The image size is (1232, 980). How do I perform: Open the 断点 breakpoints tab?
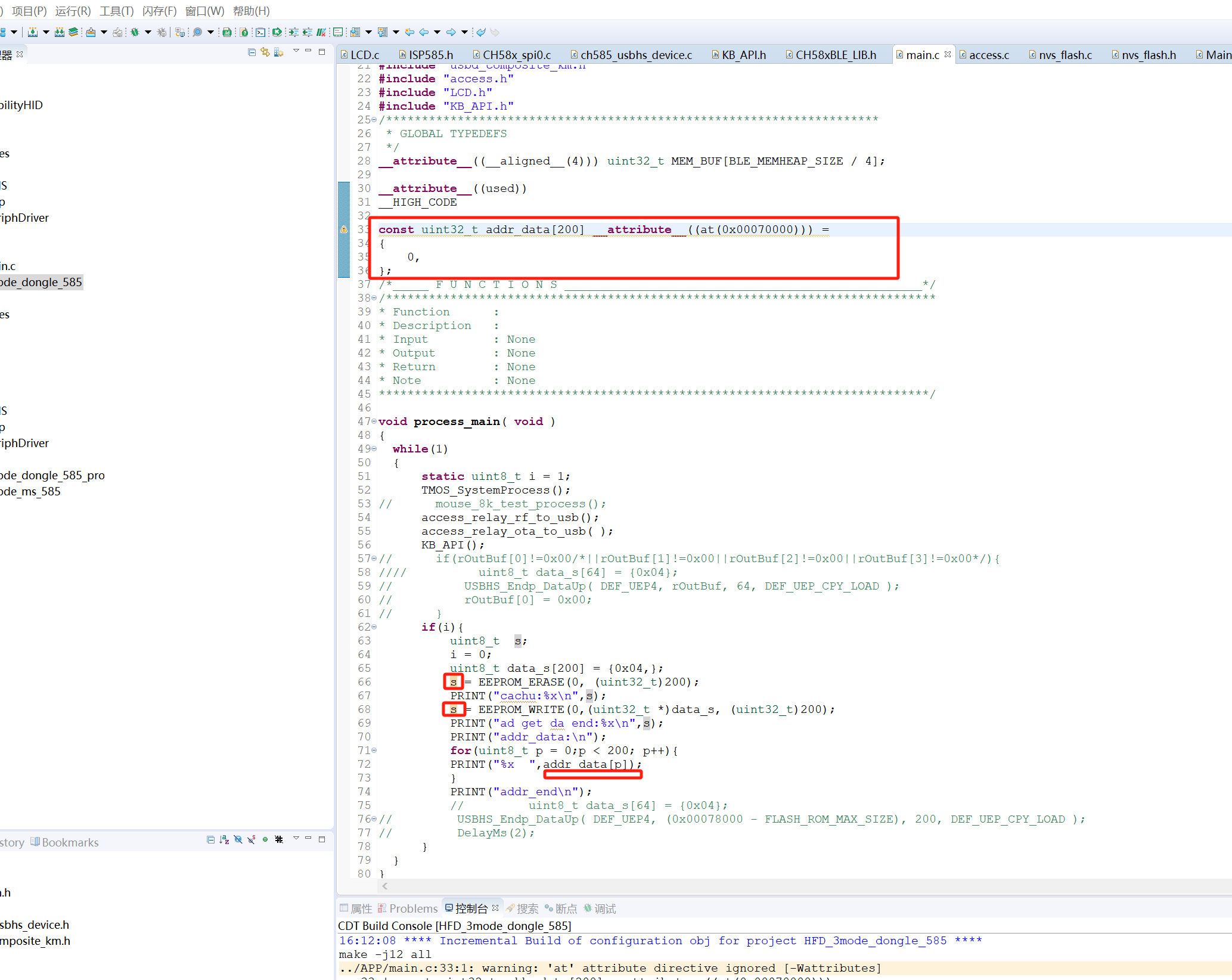coord(561,908)
